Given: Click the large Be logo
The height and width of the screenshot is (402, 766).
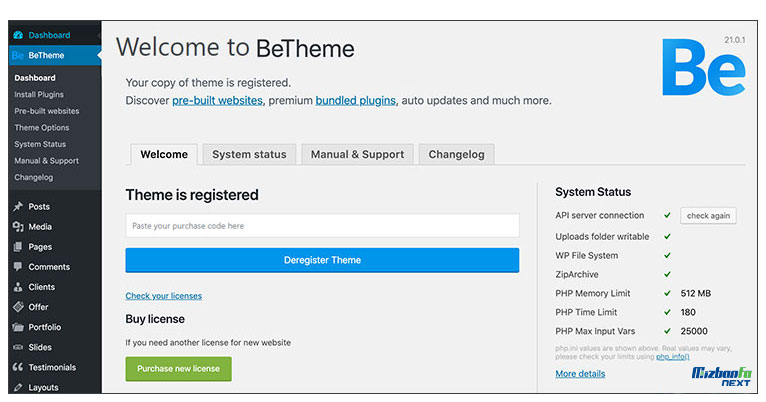Looking at the screenshot, I should click(x=703, y=69).
